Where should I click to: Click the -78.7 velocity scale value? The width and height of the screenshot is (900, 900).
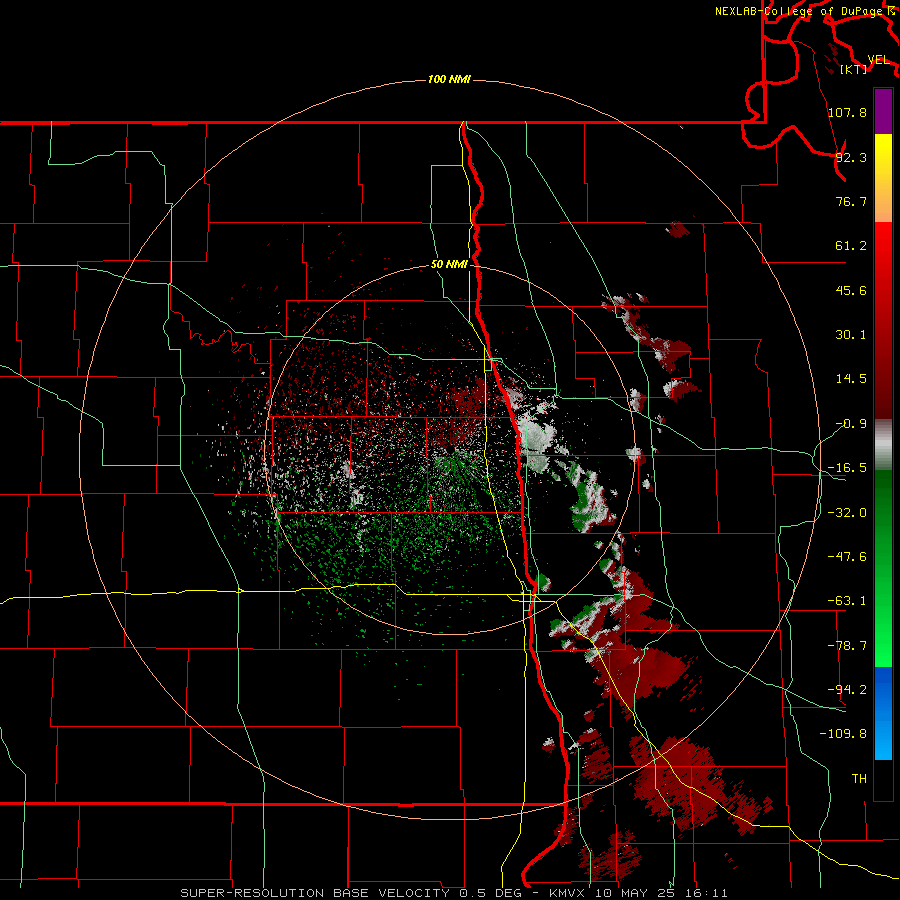point(847,646)
